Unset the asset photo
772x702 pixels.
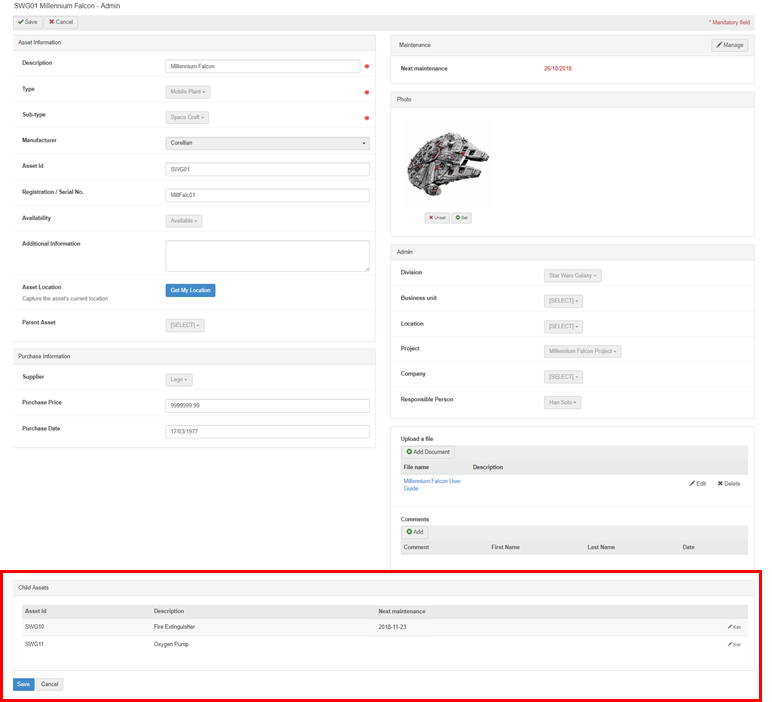tap(436, 217)
